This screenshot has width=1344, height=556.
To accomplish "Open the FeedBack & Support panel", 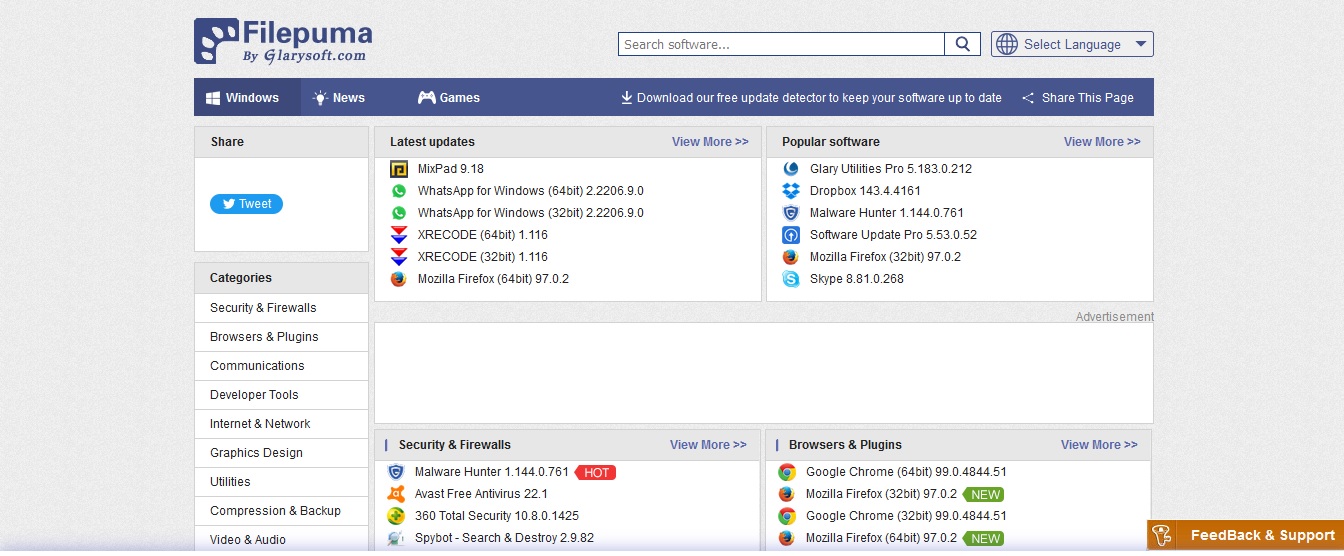I will tap(1245, 535).
